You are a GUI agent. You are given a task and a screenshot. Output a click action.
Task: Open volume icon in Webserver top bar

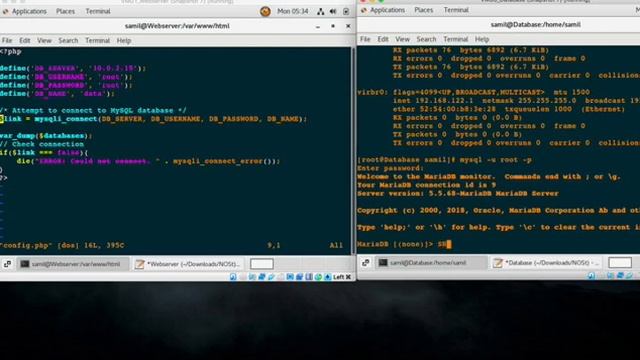[333, 11]
